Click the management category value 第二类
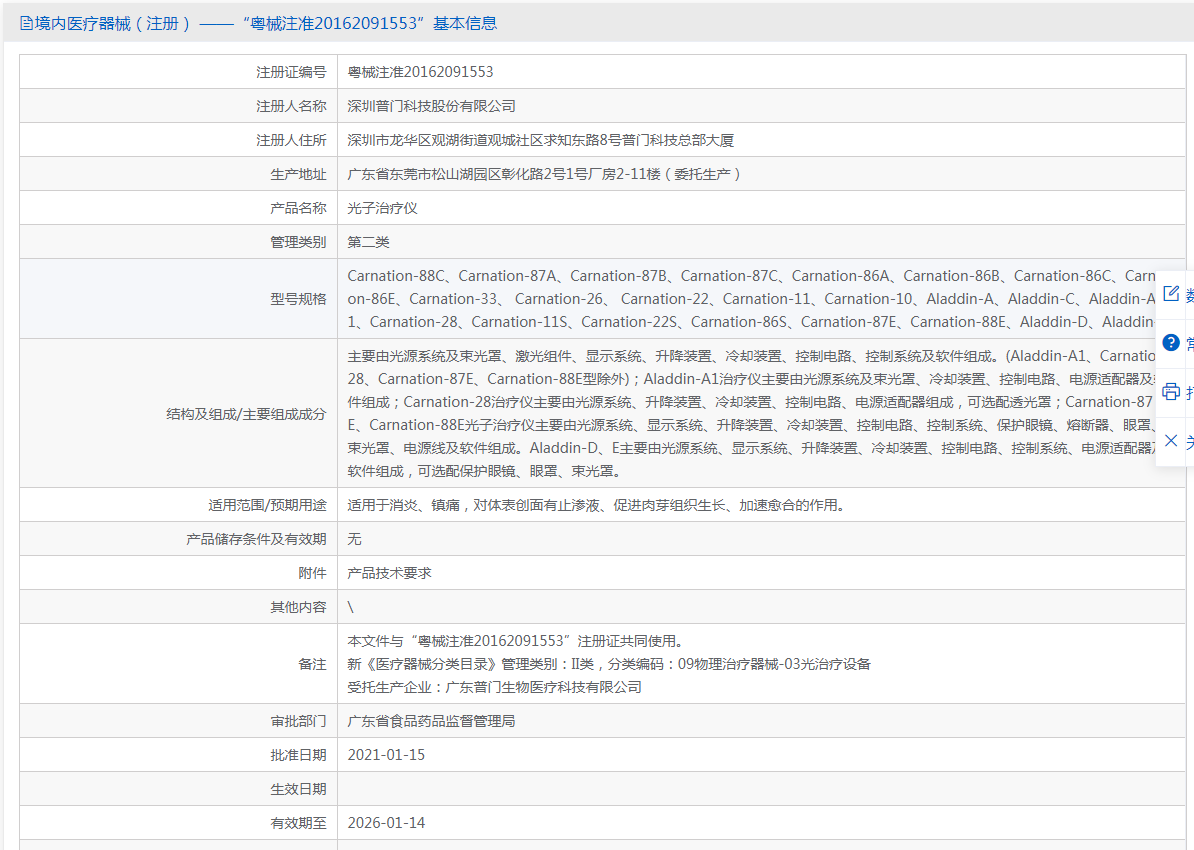The height and width of the screenshot is (850, 1194). point(369,242)
